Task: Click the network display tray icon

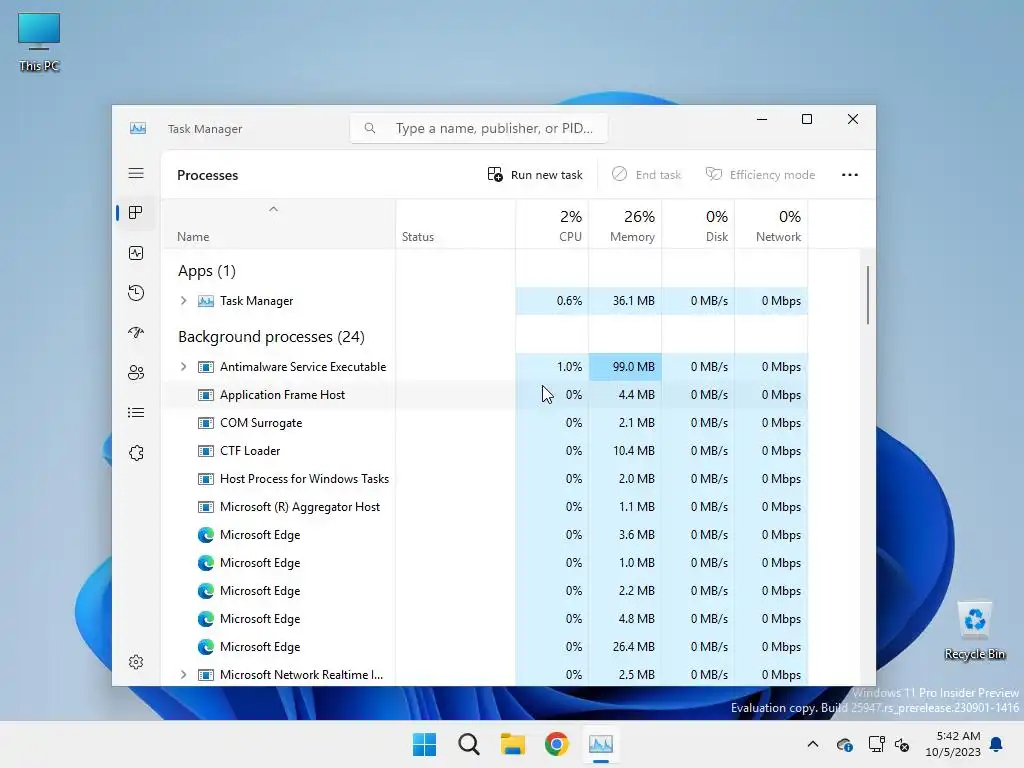Action: tap(876, 744)
